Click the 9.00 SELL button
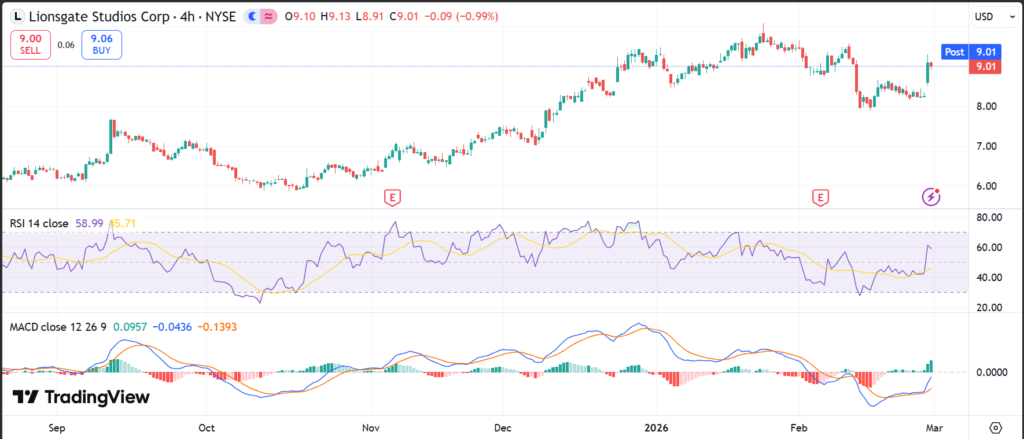Image resolution: width=1024 pixels, height=439 pixels. 29,45
